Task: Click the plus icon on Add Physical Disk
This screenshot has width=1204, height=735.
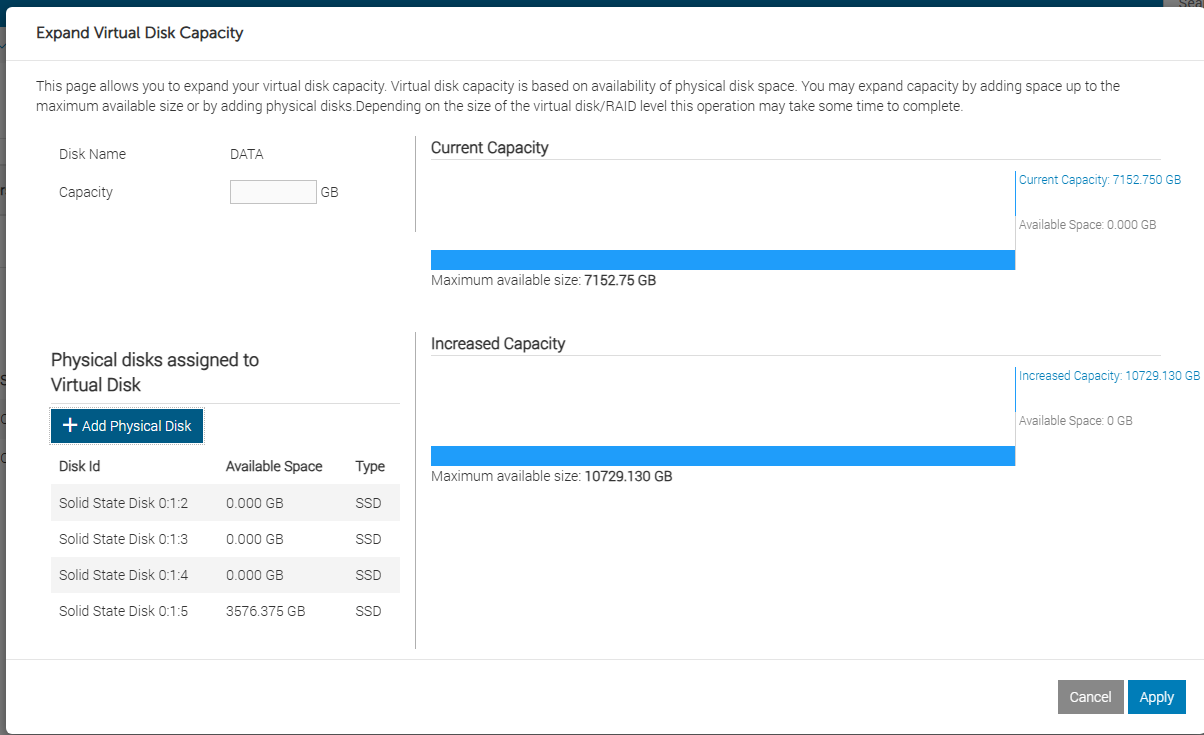Action: 70,426
